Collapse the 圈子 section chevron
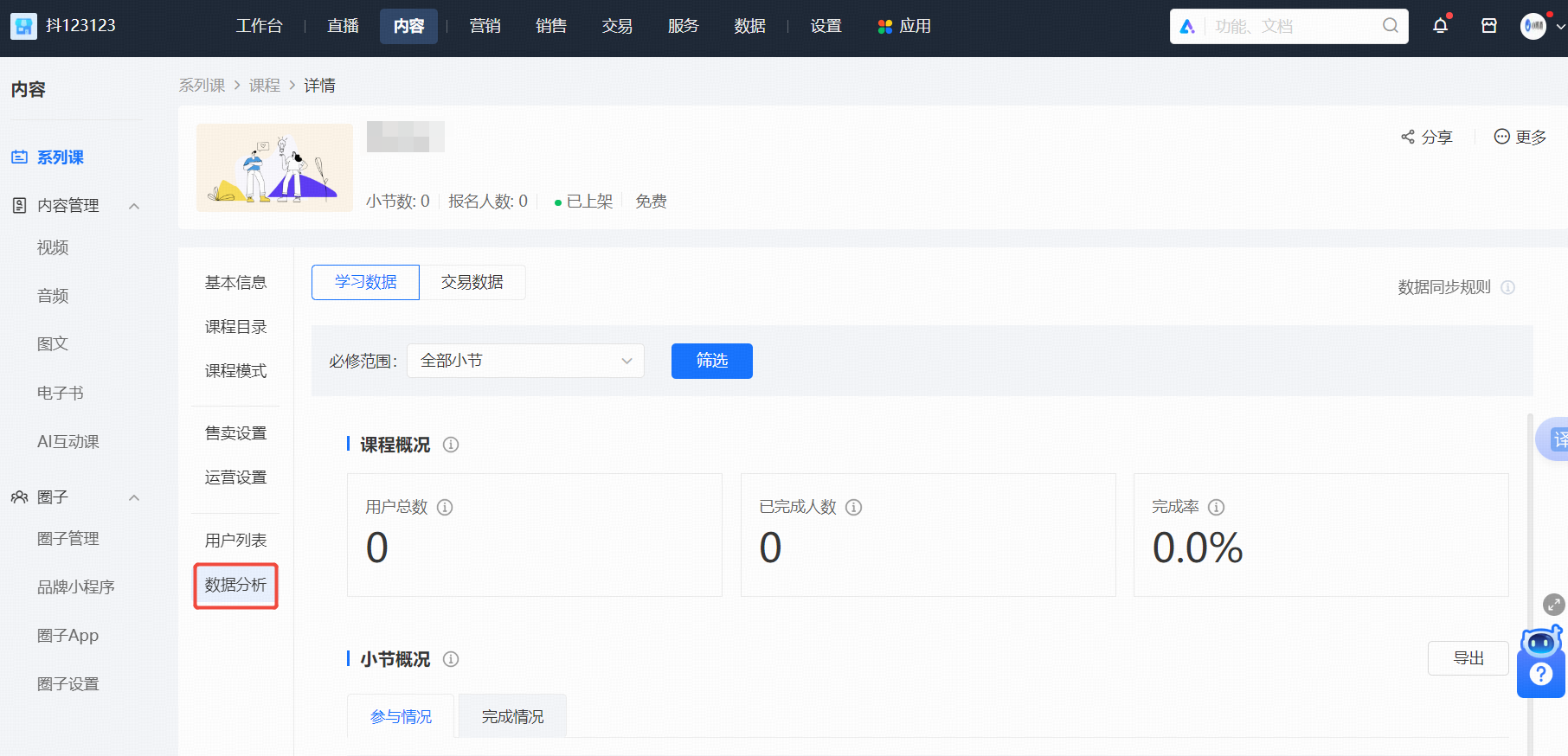Screen dimensions: 1568x756 (x=134, y=497)
